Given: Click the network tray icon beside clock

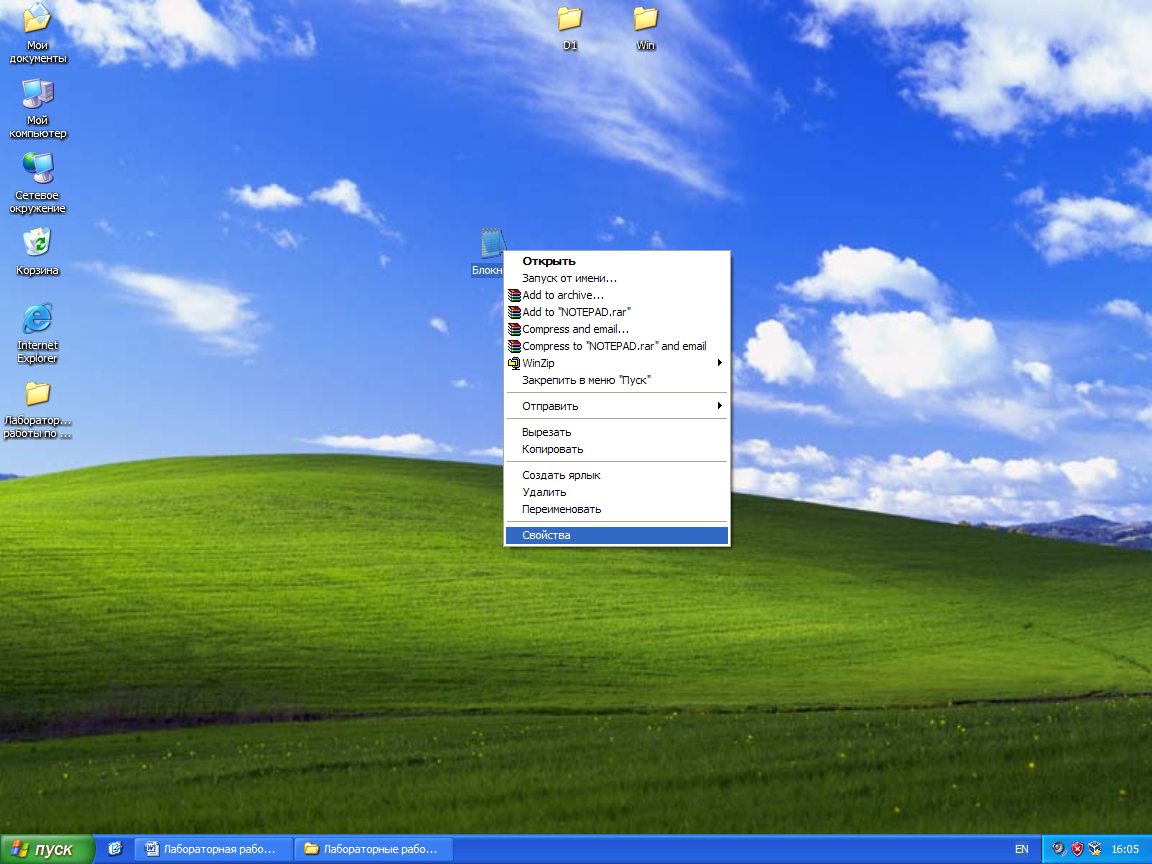Looking at the screenshot, I should (x=1095, y=849).
